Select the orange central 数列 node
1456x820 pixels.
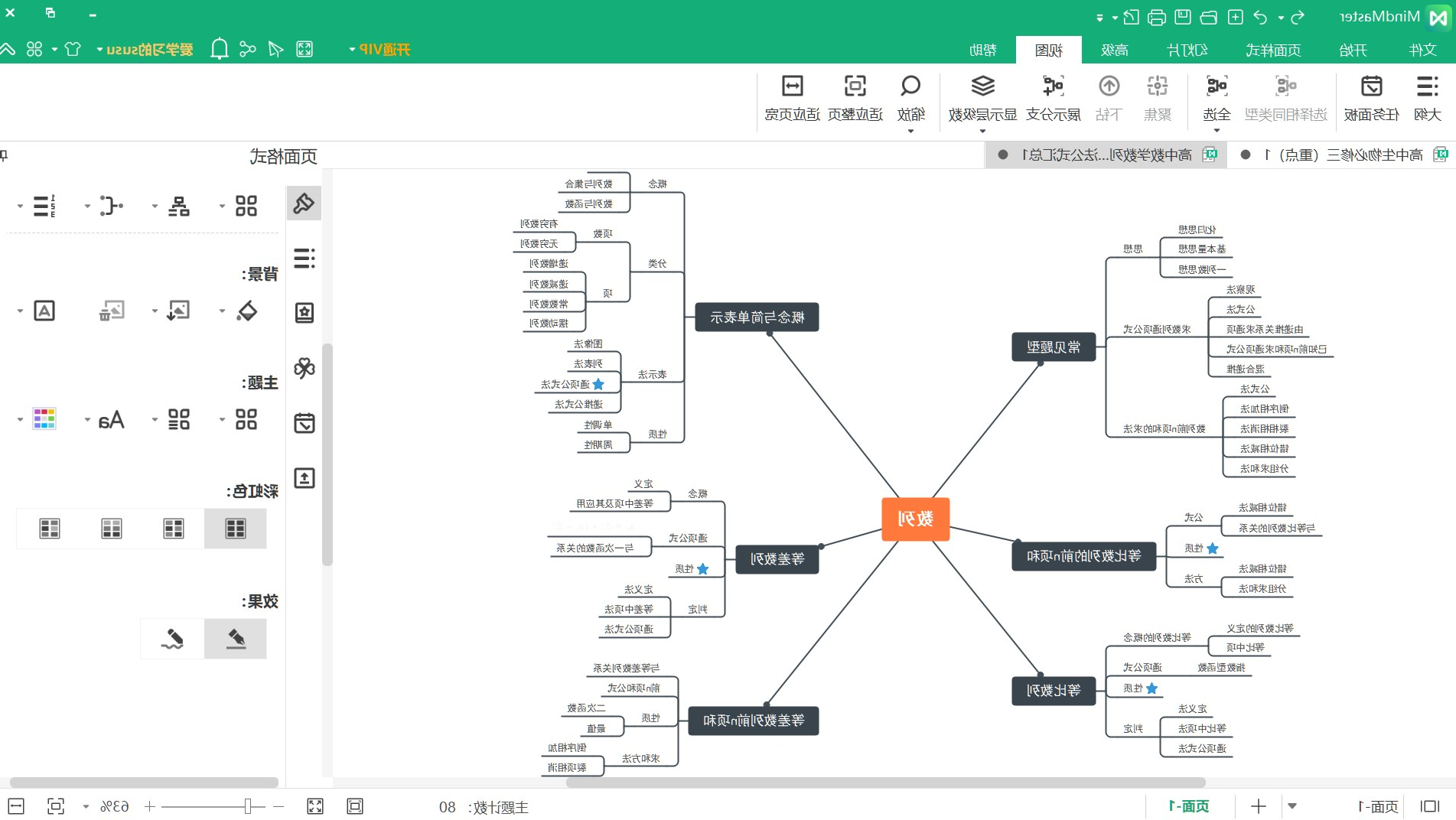pos(916,519)
